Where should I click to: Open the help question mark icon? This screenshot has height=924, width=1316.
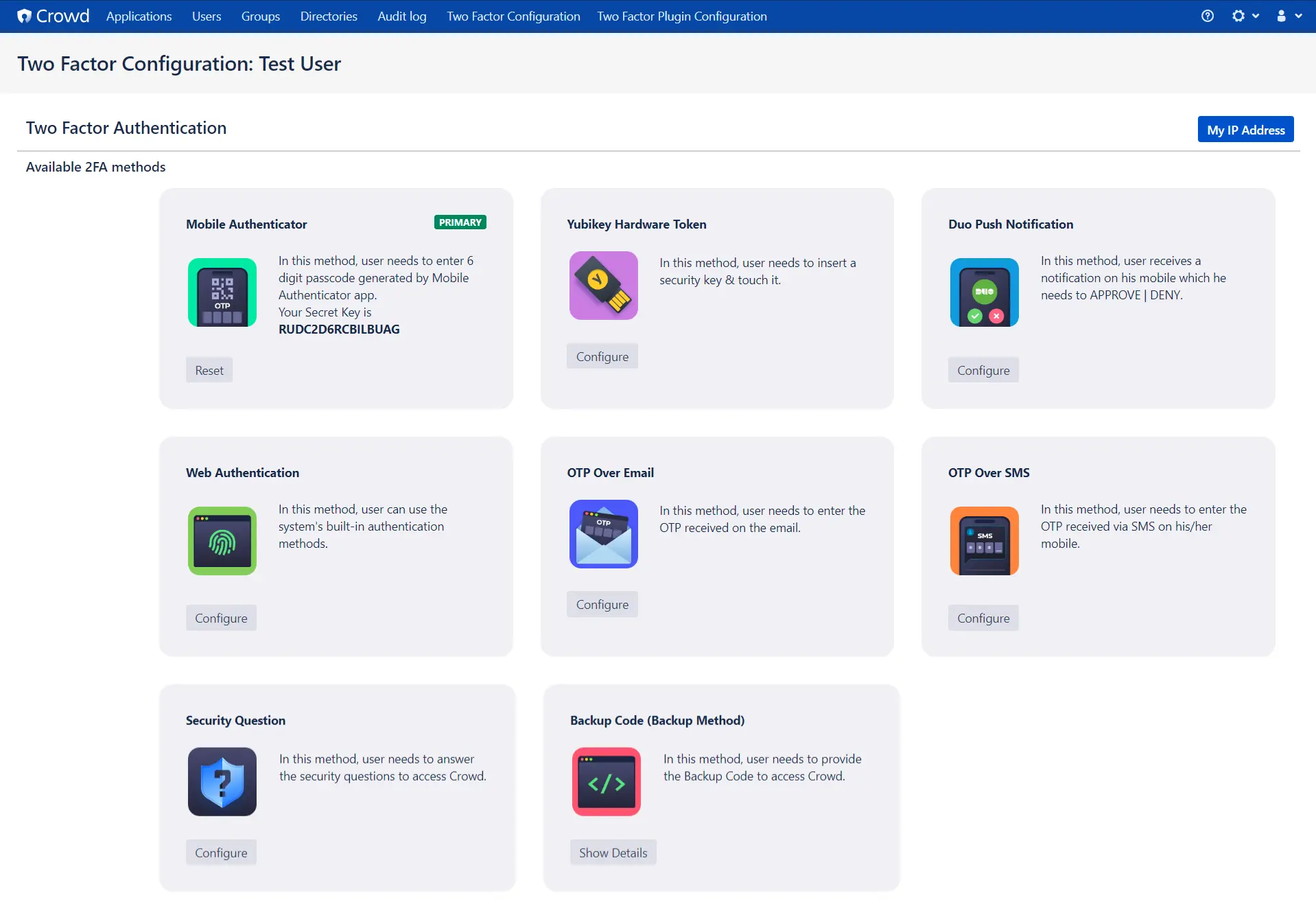[x=1208, y=16]
